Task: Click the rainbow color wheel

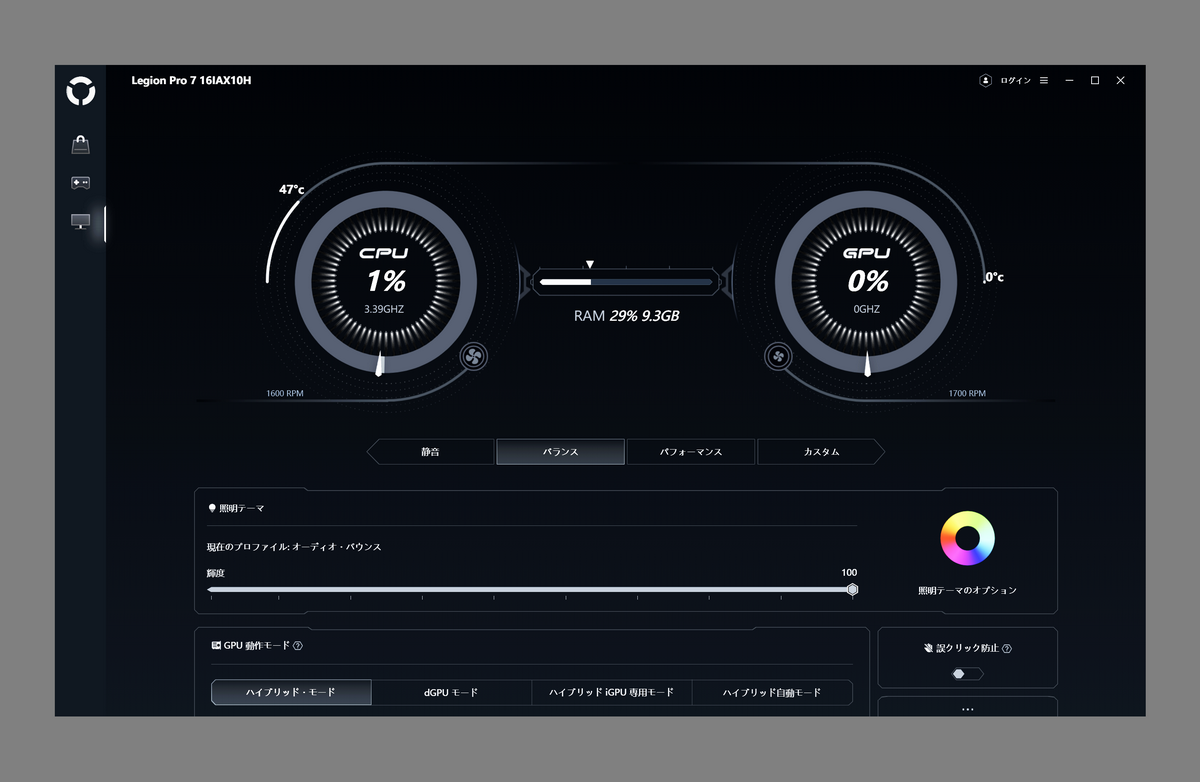Action: pos(967,539)
